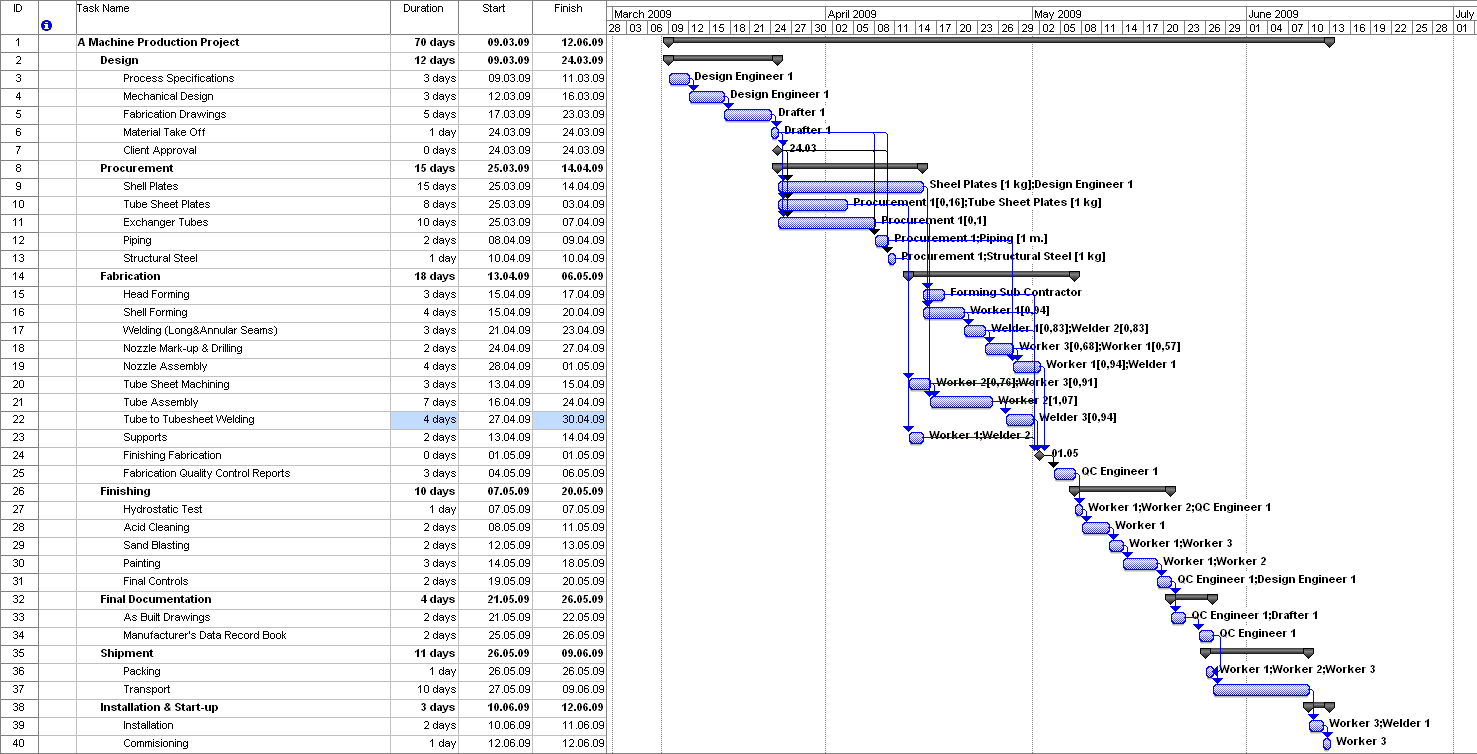Click the highlighted duration cell of task 22
Screen dimensions: 1477x754
point(424,420)
